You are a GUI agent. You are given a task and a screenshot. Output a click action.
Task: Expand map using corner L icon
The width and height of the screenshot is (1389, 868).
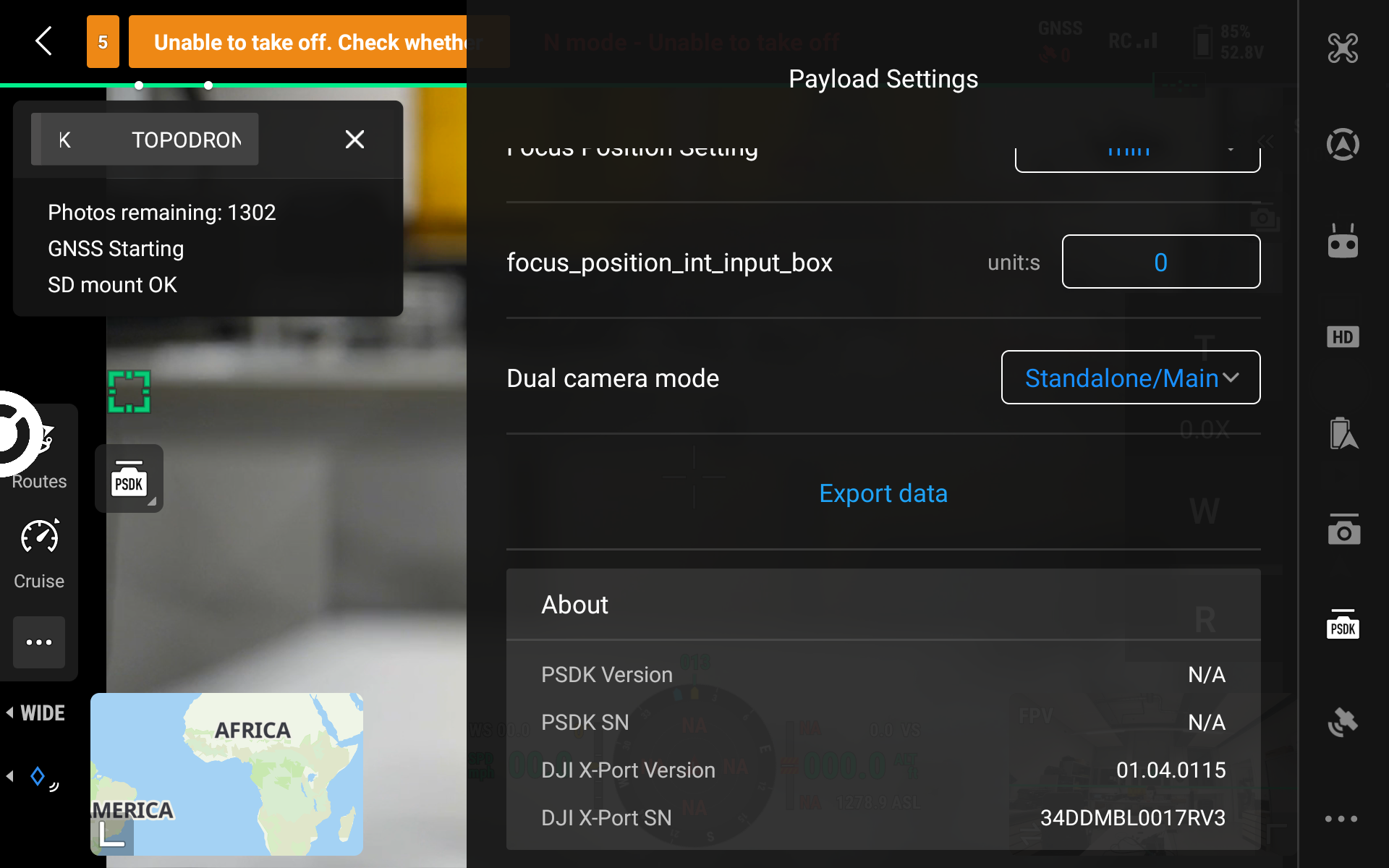pyautogui.click(x=111, y=833)
